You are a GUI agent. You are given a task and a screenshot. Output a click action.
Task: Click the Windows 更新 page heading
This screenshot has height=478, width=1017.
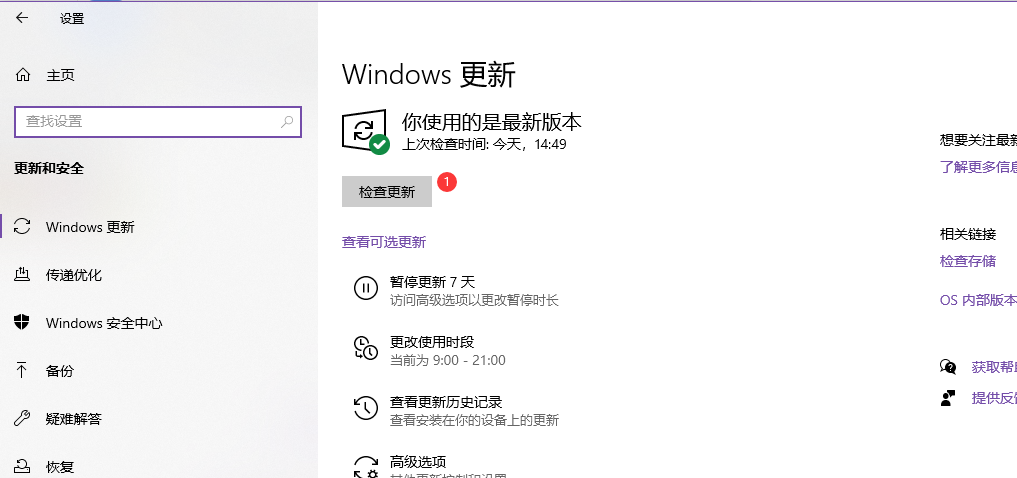pos(429,74)
